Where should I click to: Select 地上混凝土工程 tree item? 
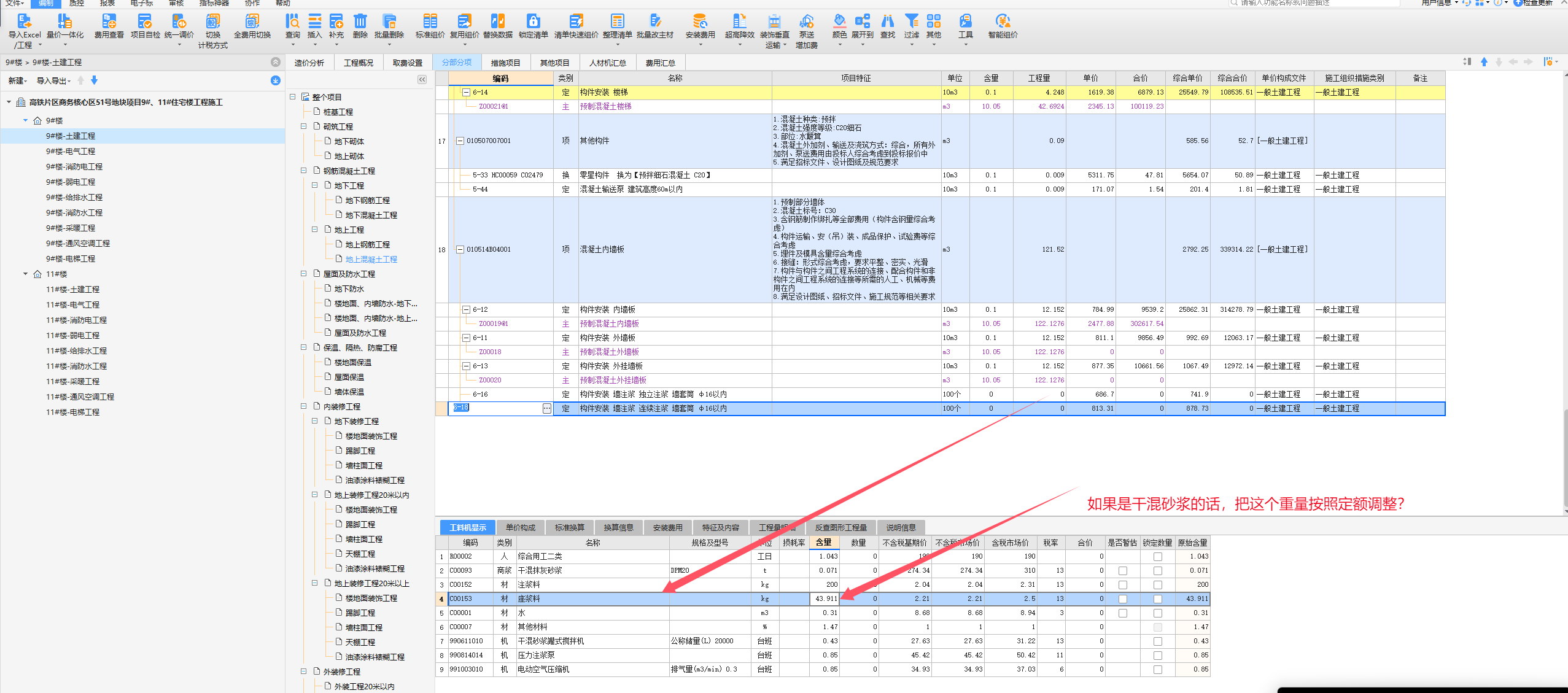pyautogui.click(x=371, y=259)
